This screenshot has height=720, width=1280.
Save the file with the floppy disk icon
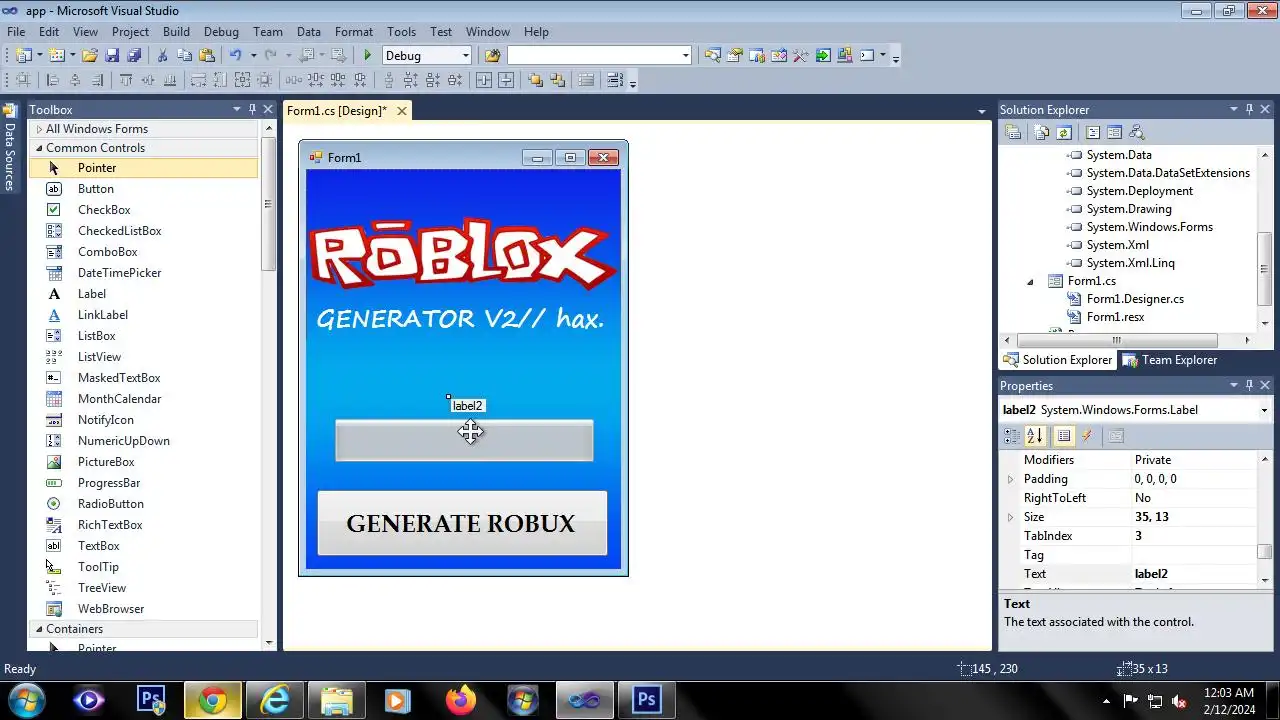112,56
